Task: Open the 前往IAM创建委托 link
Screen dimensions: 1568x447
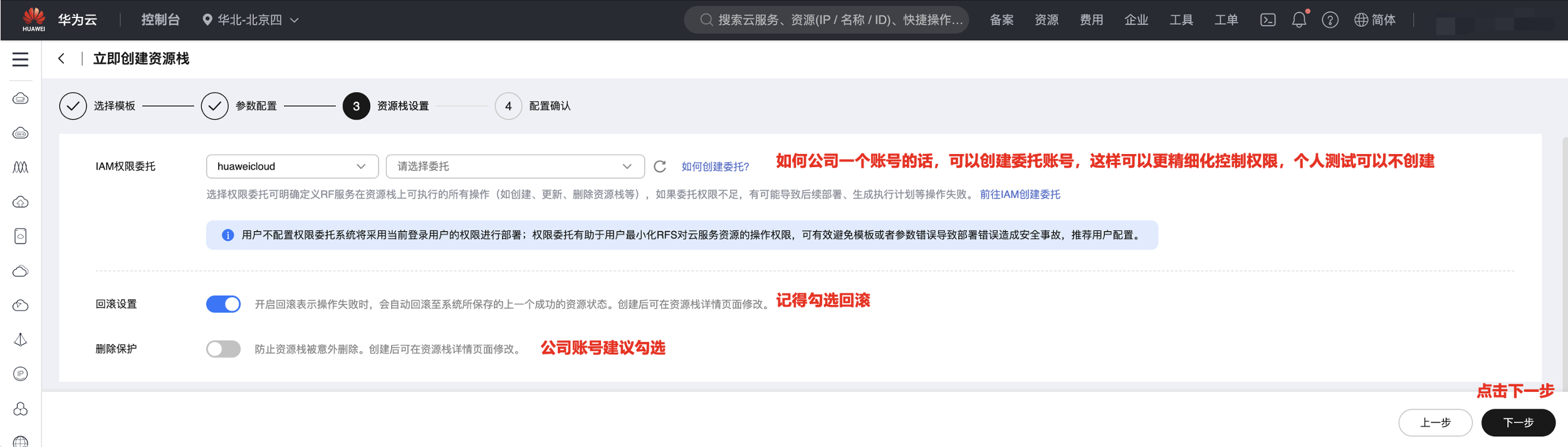Action: tap(1020, 195)
